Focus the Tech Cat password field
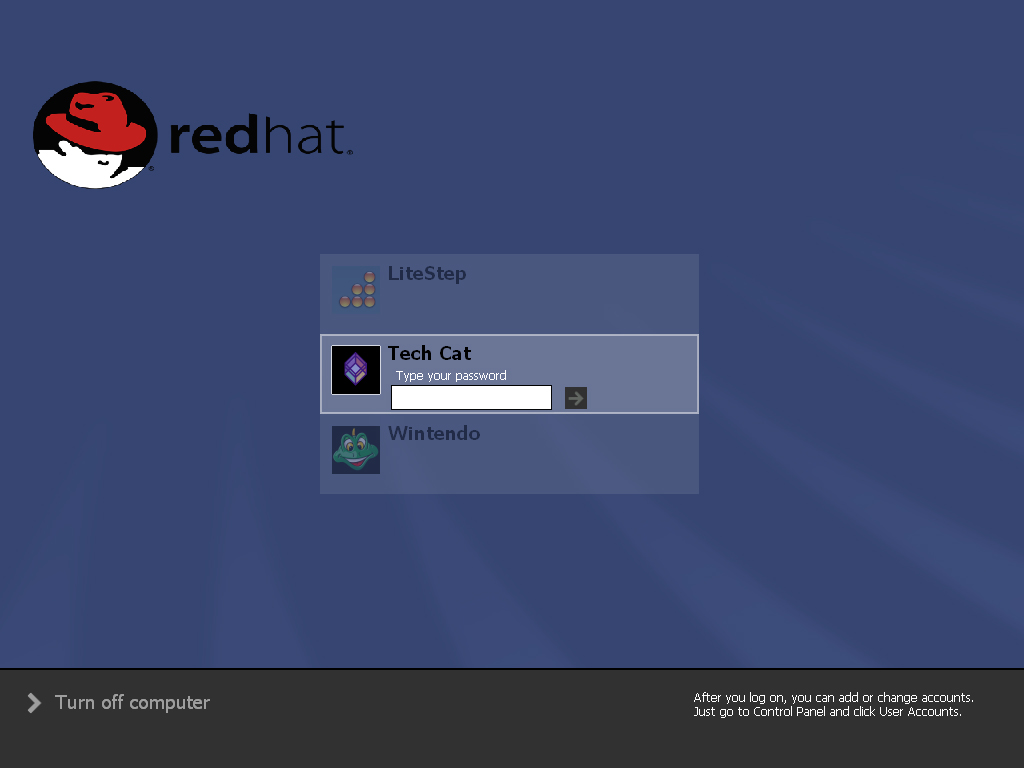The image size is (1024, 768). 472,397
